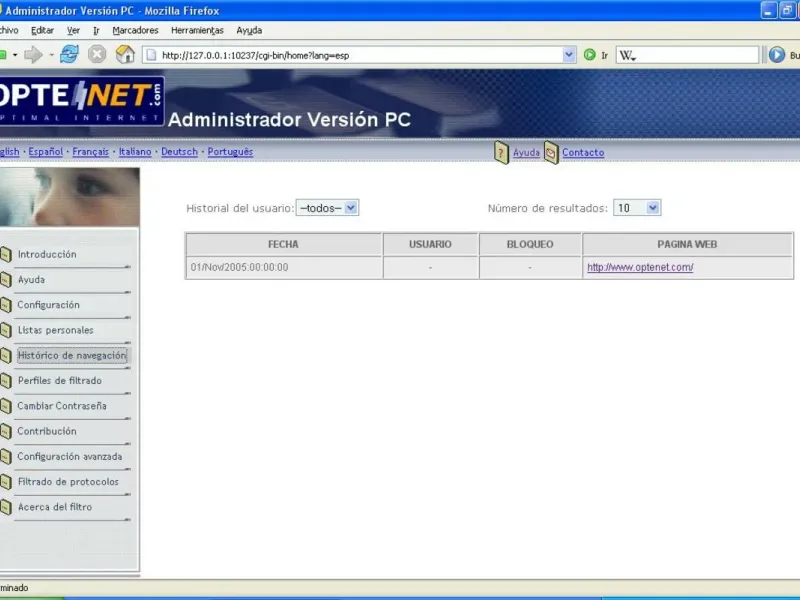Viewport: 800px width, 600px height.
Task: Open the Historial del usuario dropdown
Action: click(327, 208)
